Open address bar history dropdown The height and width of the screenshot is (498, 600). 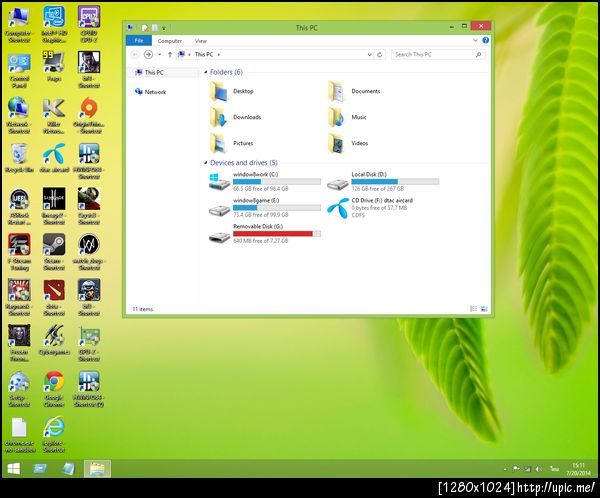[x=369, y=55]
